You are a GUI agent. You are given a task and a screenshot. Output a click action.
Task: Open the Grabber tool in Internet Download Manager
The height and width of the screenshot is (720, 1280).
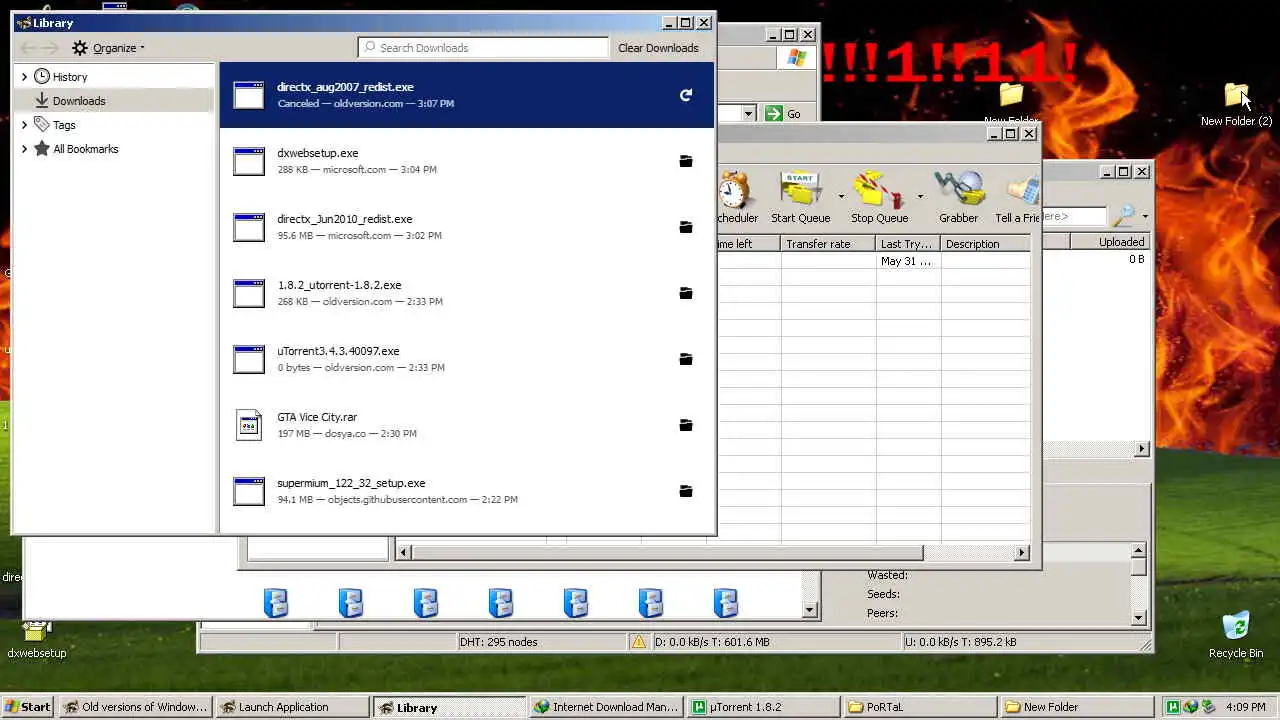coord(958,197)
